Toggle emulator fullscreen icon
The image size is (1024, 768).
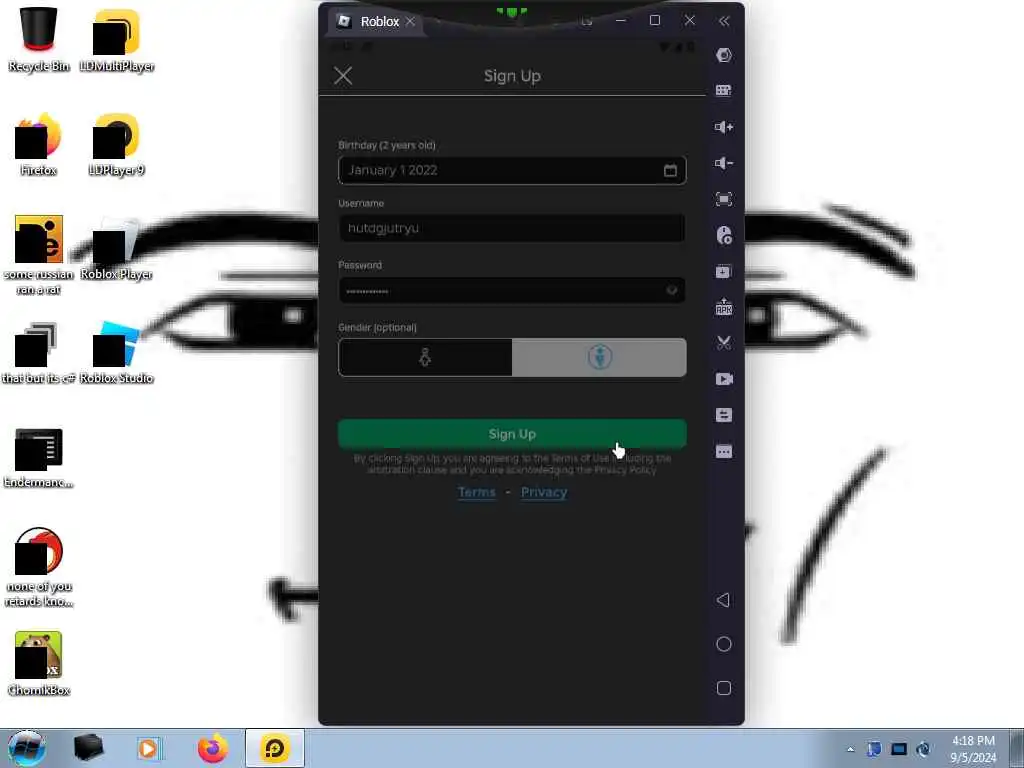click(x=724, y=199)
